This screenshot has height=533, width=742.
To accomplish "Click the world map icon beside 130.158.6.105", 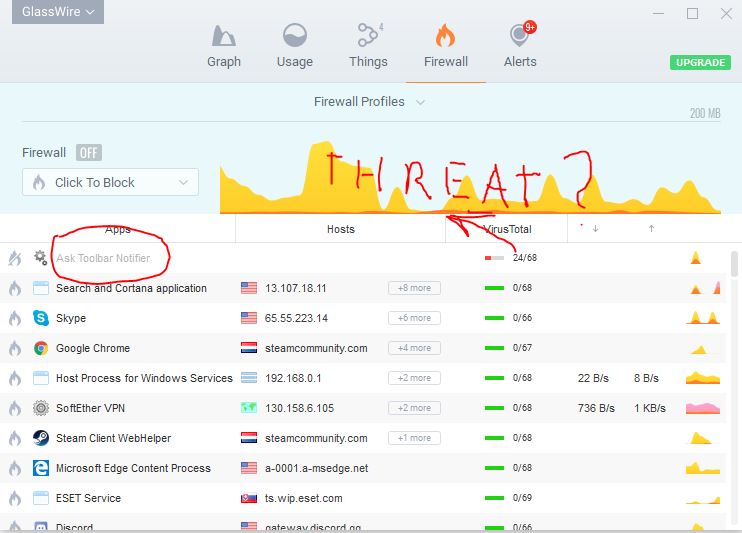I will pos(249,408).
